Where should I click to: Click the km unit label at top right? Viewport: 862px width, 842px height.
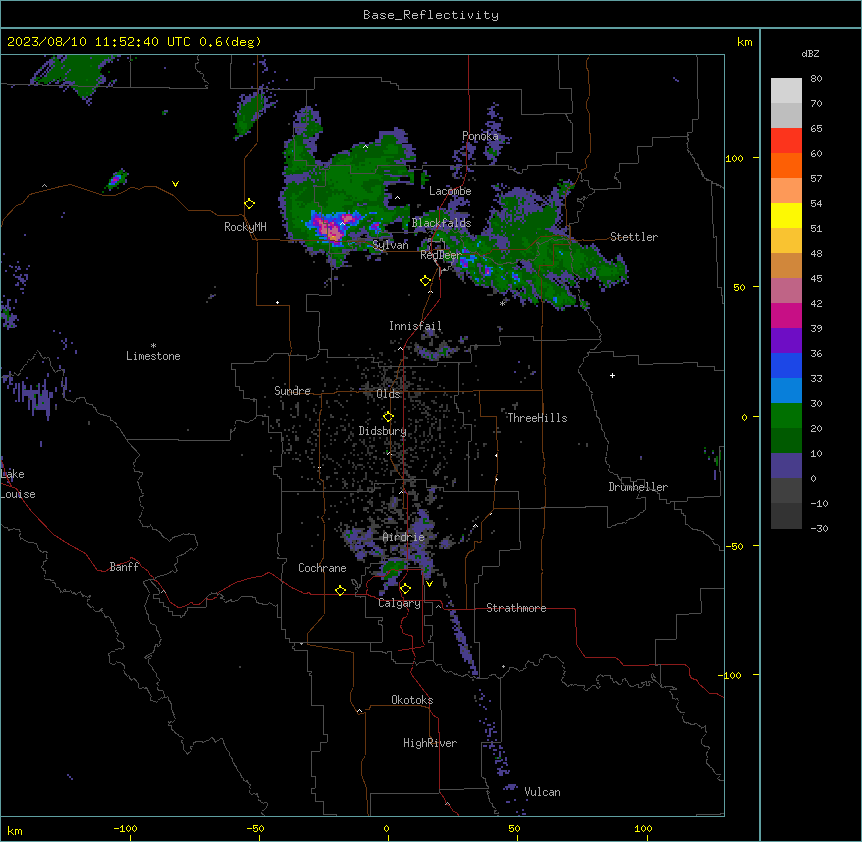pos(744,42)
